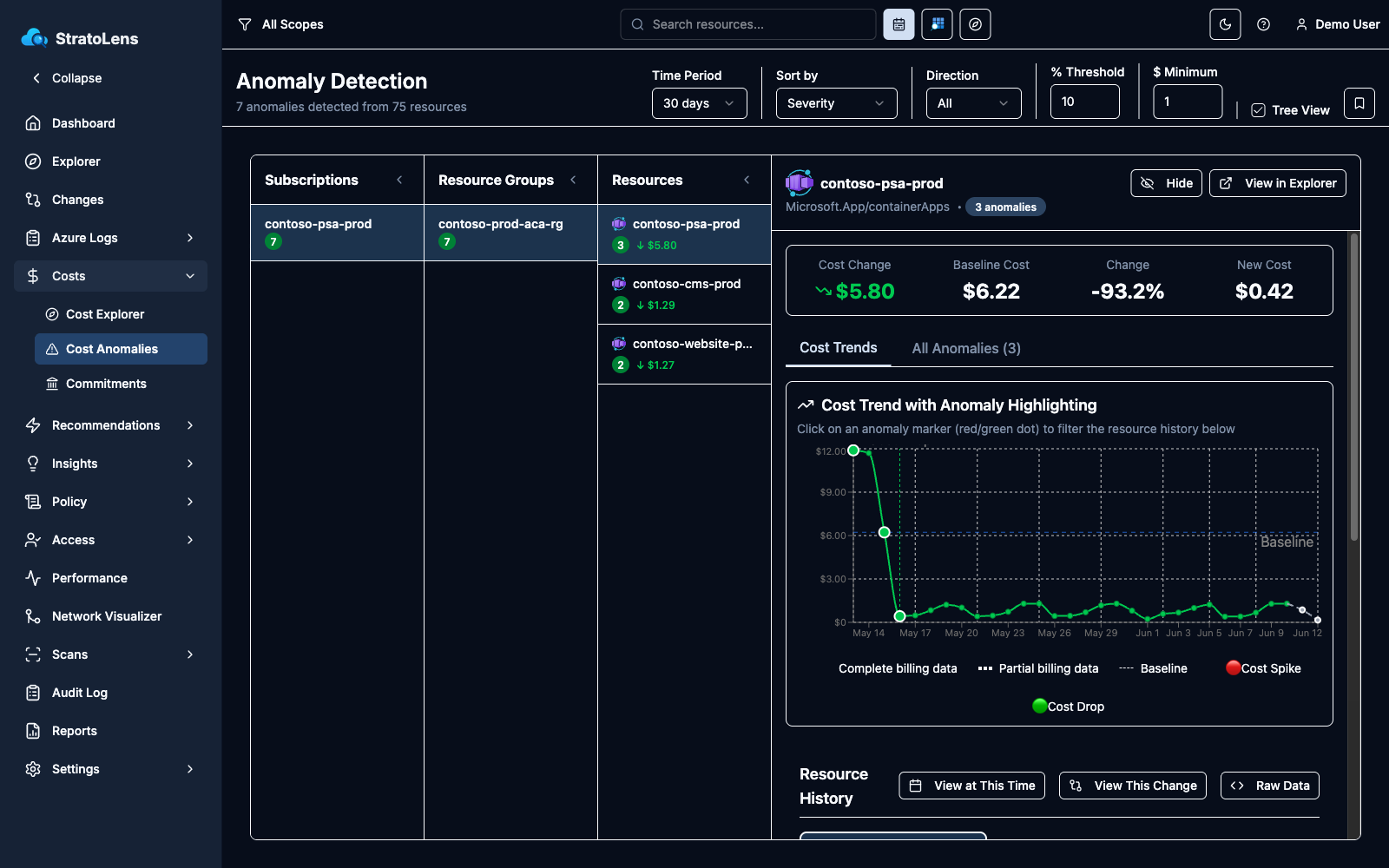Collapse the Resource Groups column arrow
Screen dimensions: 1389x868
click(573, 180)
